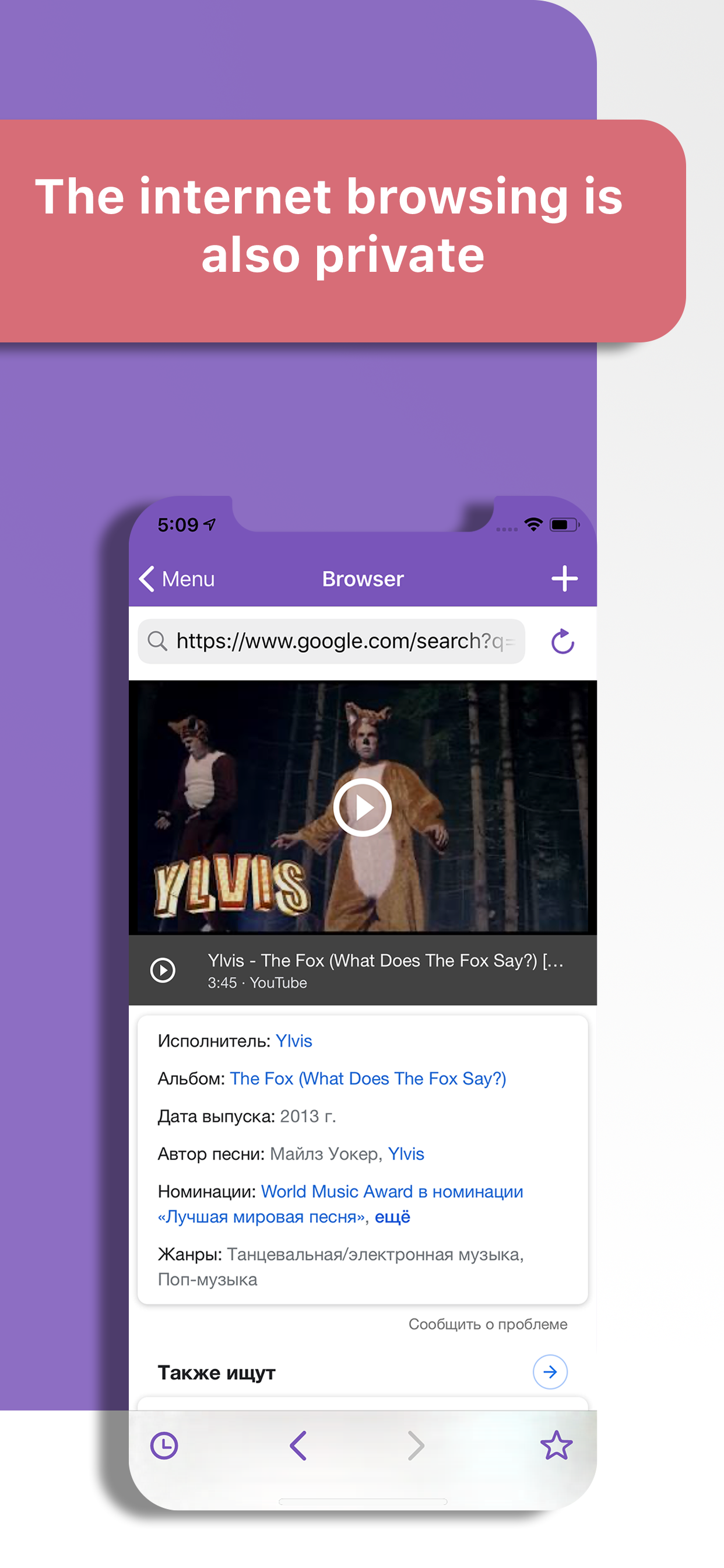Tap the 5:09 clock in status bar
Viewport: 724px width, 1568px height.
click(178, 524)
